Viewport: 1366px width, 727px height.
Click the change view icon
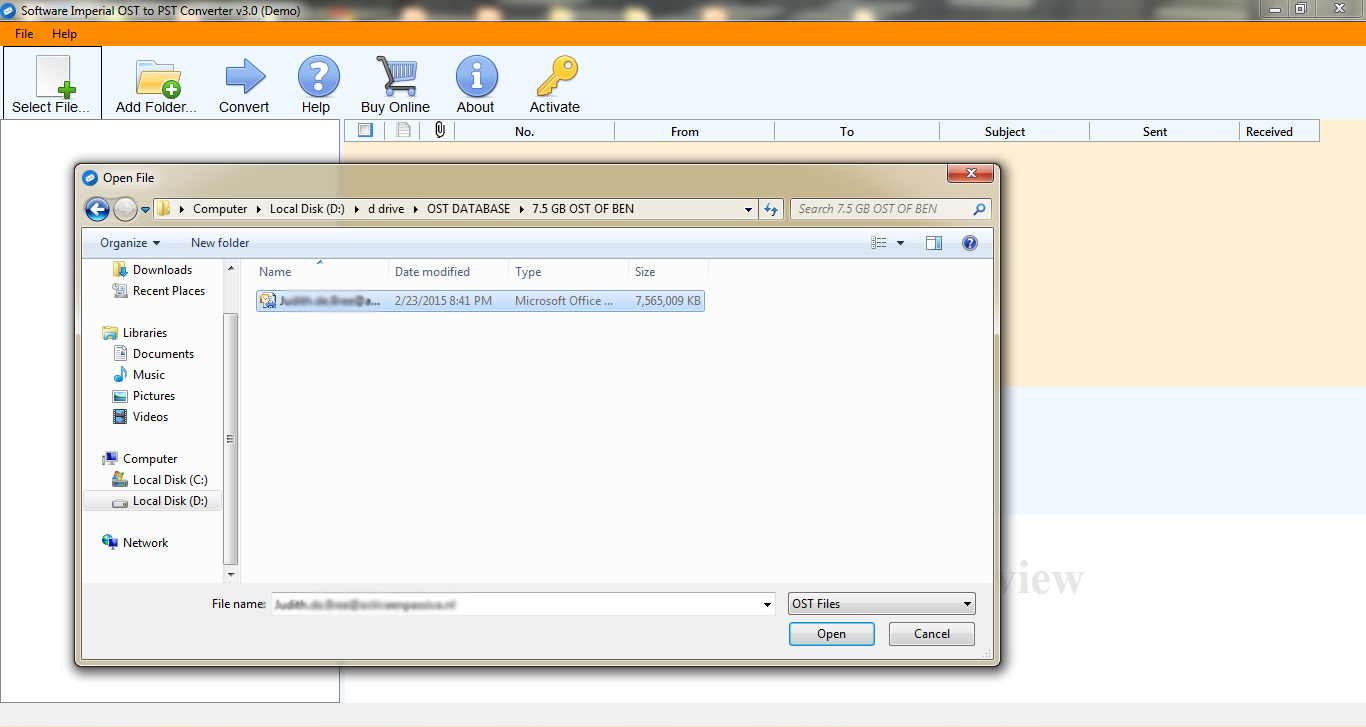879,243
